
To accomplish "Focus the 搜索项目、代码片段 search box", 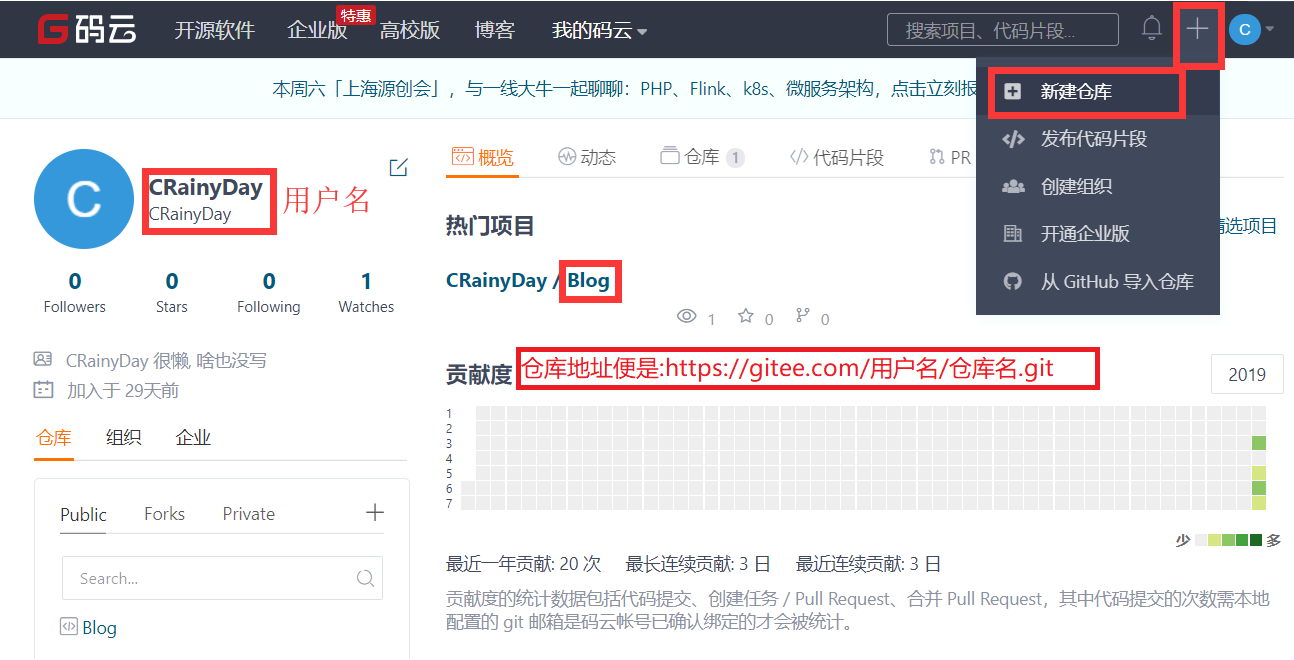I will 1003,30.
